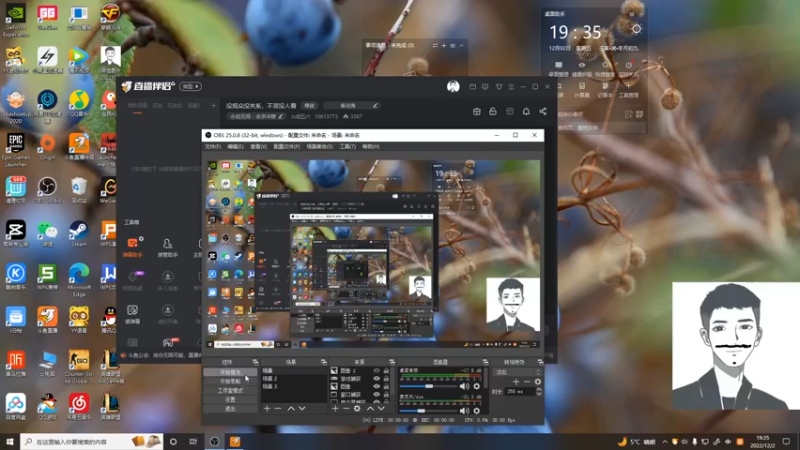
Task: Open hamburger menu in streaming companion title bar
Action: (x=511, y=87)
